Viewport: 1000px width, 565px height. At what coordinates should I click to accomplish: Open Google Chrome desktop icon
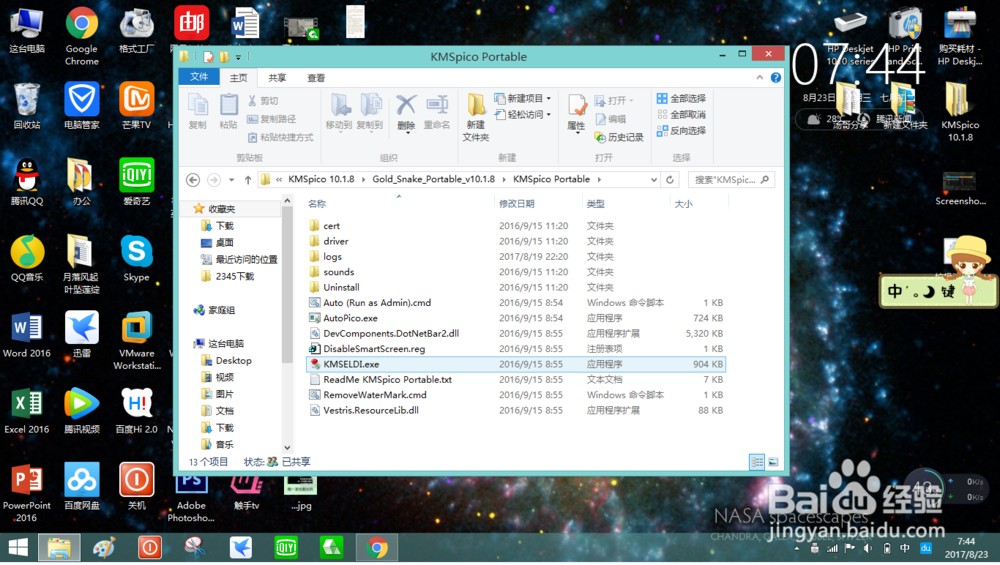pyautogui.click(x=82, y=36)
